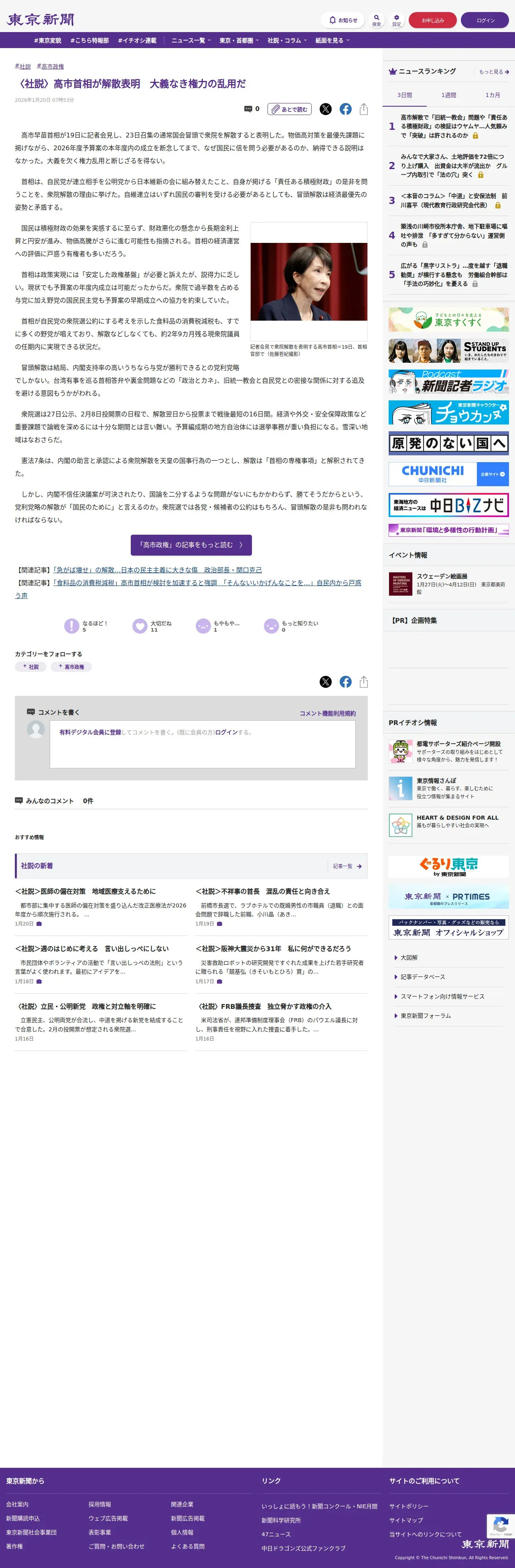This screenshot has height=1568, width=515.
Task: Open the スウェーデン絵画展 event thumbnail
Action: pyautogui.click(x=400, y=584)
